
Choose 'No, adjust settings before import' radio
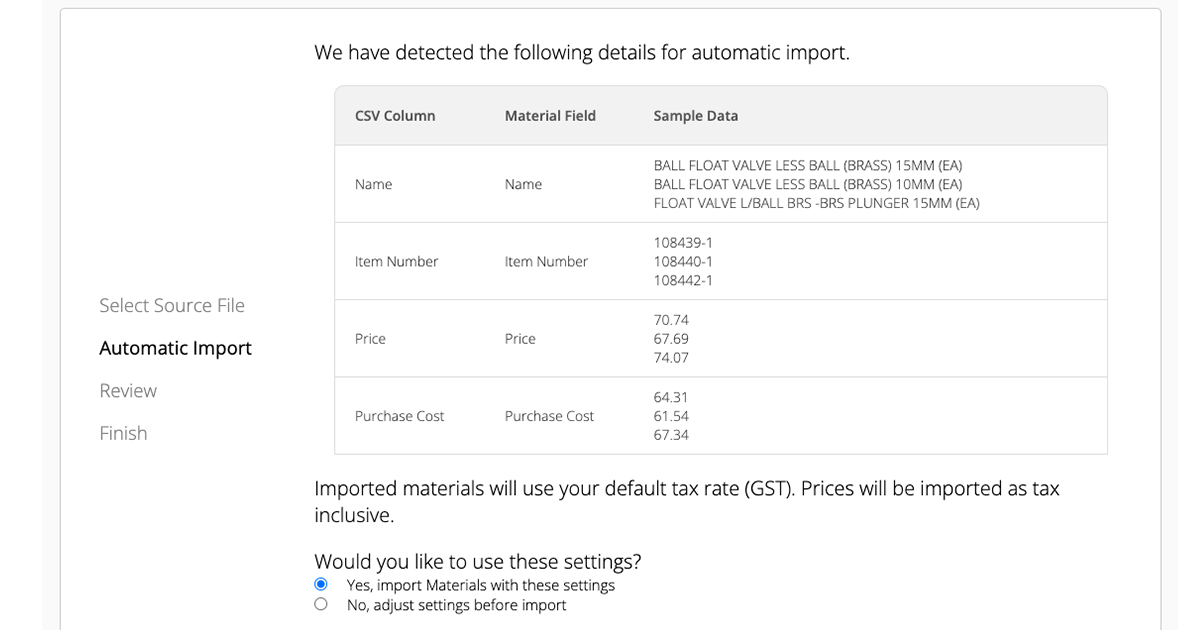[321, 605]
